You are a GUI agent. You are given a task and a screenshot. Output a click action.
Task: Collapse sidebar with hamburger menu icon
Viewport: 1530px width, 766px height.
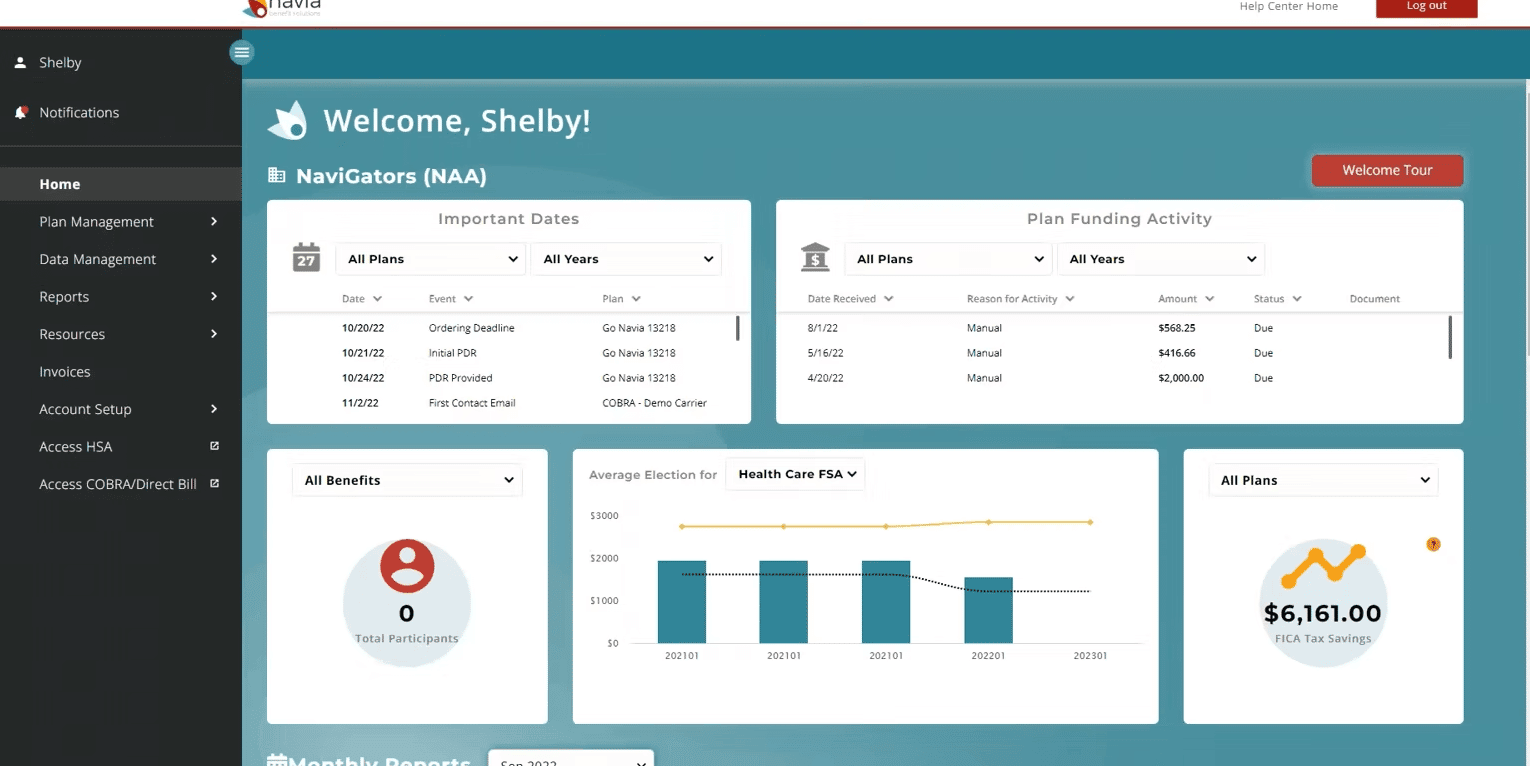pyautogui.click(x=242, y=52)
